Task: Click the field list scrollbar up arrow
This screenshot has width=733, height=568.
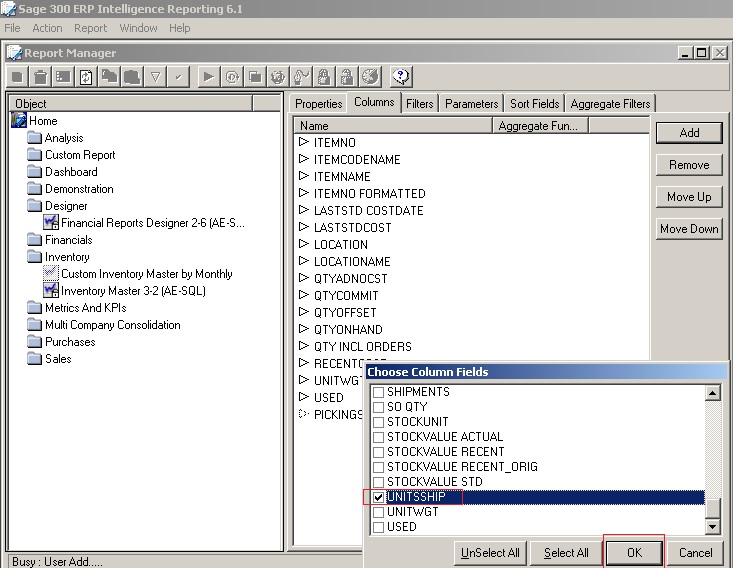Action: click(x=712, y=393)
